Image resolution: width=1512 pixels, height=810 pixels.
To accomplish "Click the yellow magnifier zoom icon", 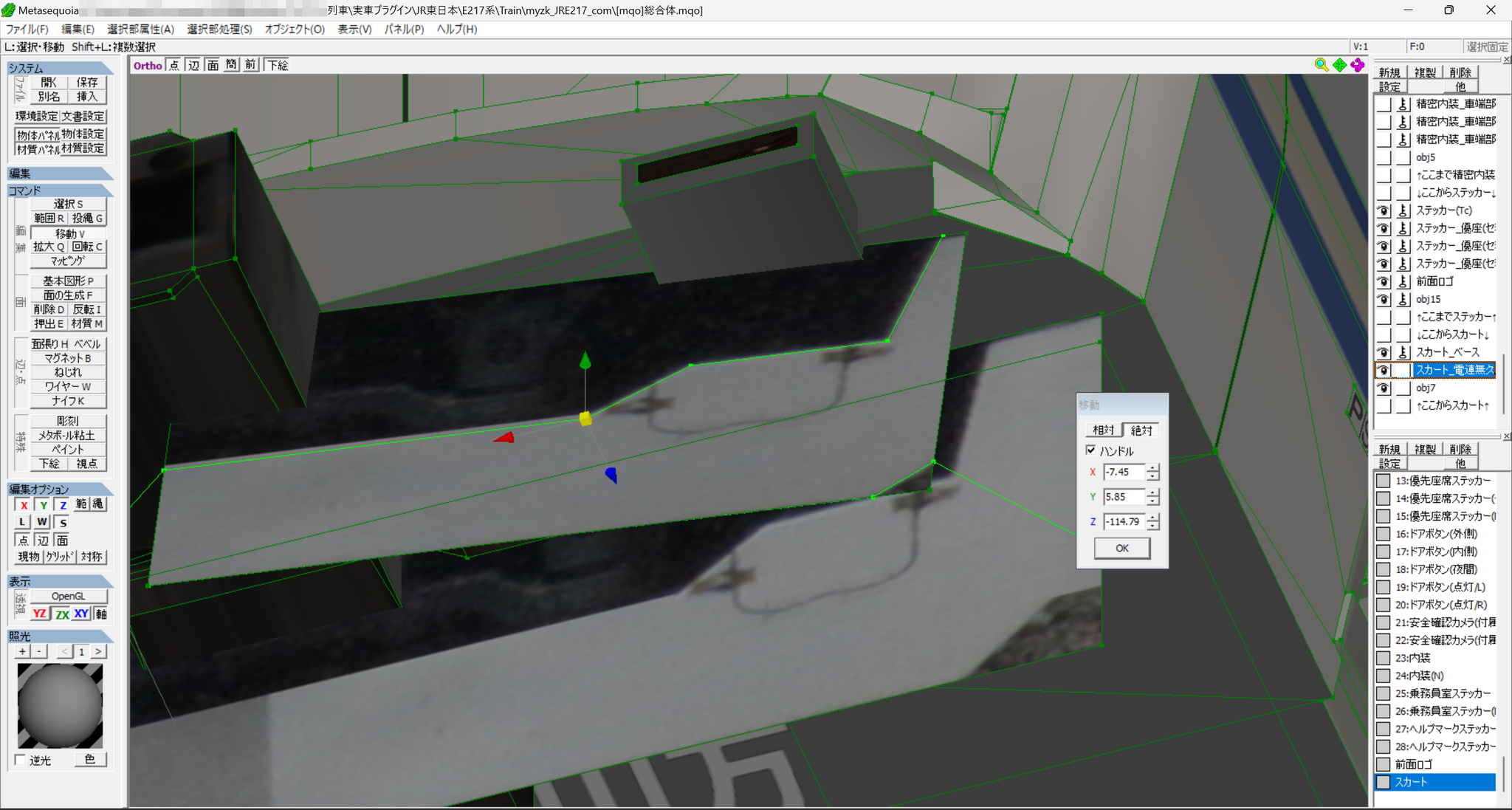I will tap(1321, 65).
